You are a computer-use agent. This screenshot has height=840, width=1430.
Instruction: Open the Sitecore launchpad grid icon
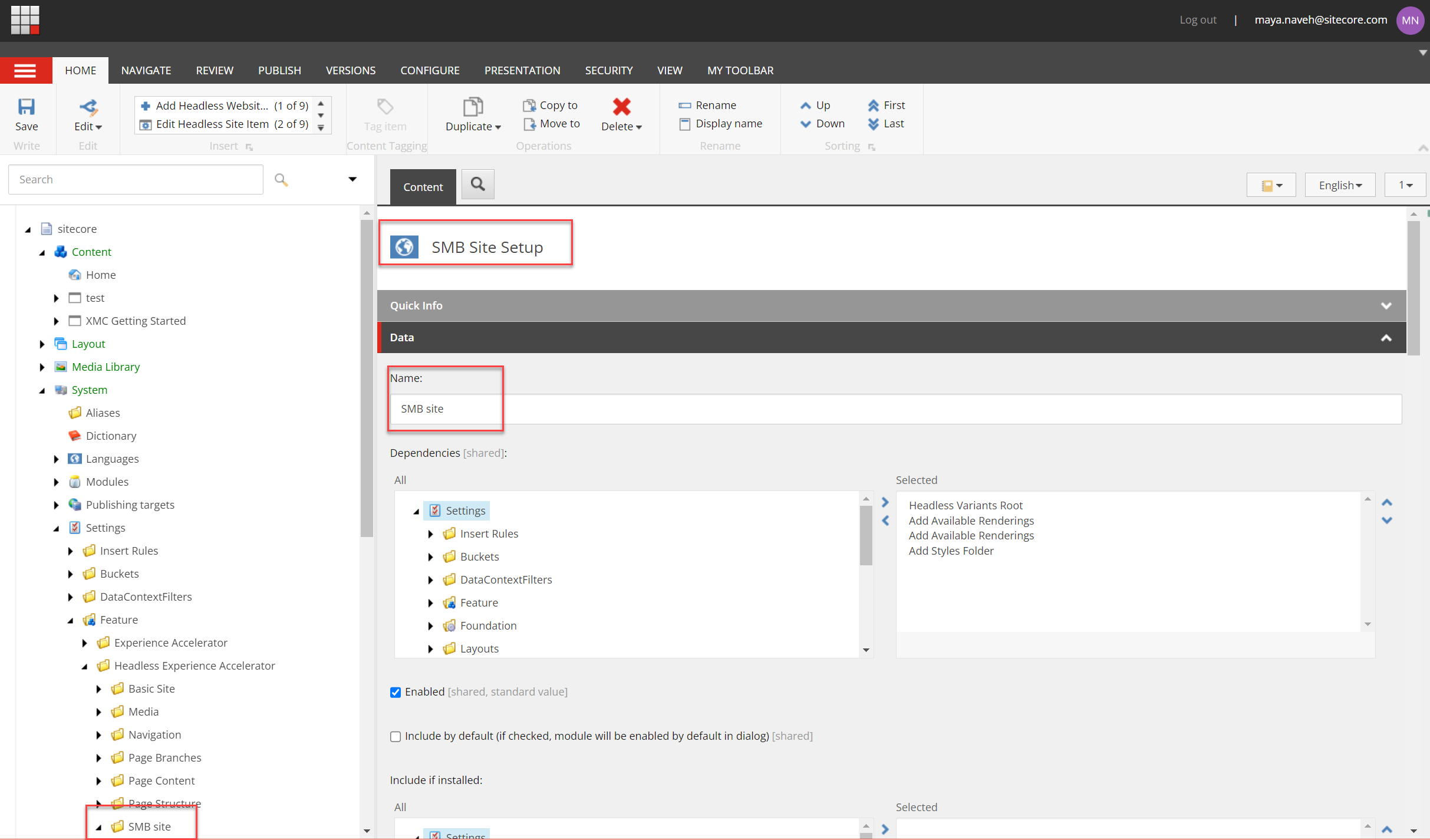tap(25, 20)
